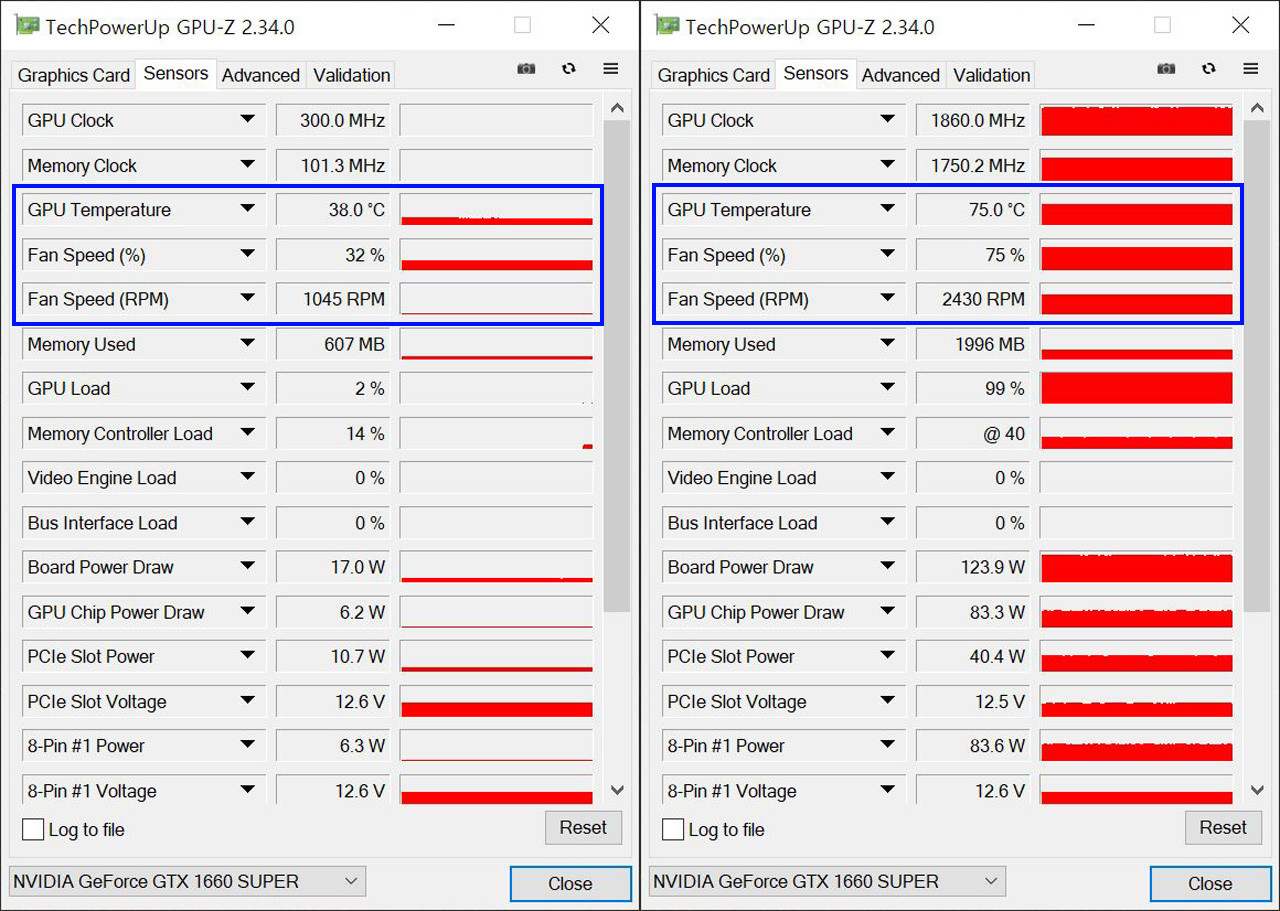Screen dimensions: 1280x911
Task: Check the Log to file box below the sensors
Action: point(33,829)
